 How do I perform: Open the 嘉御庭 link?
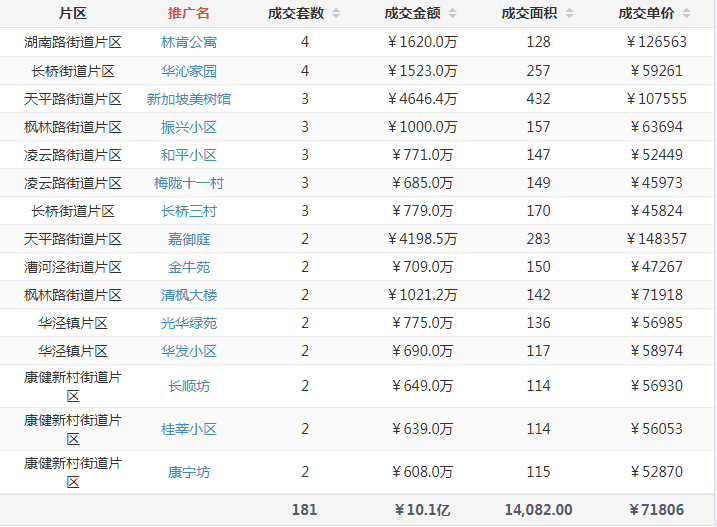coord(189,239)
